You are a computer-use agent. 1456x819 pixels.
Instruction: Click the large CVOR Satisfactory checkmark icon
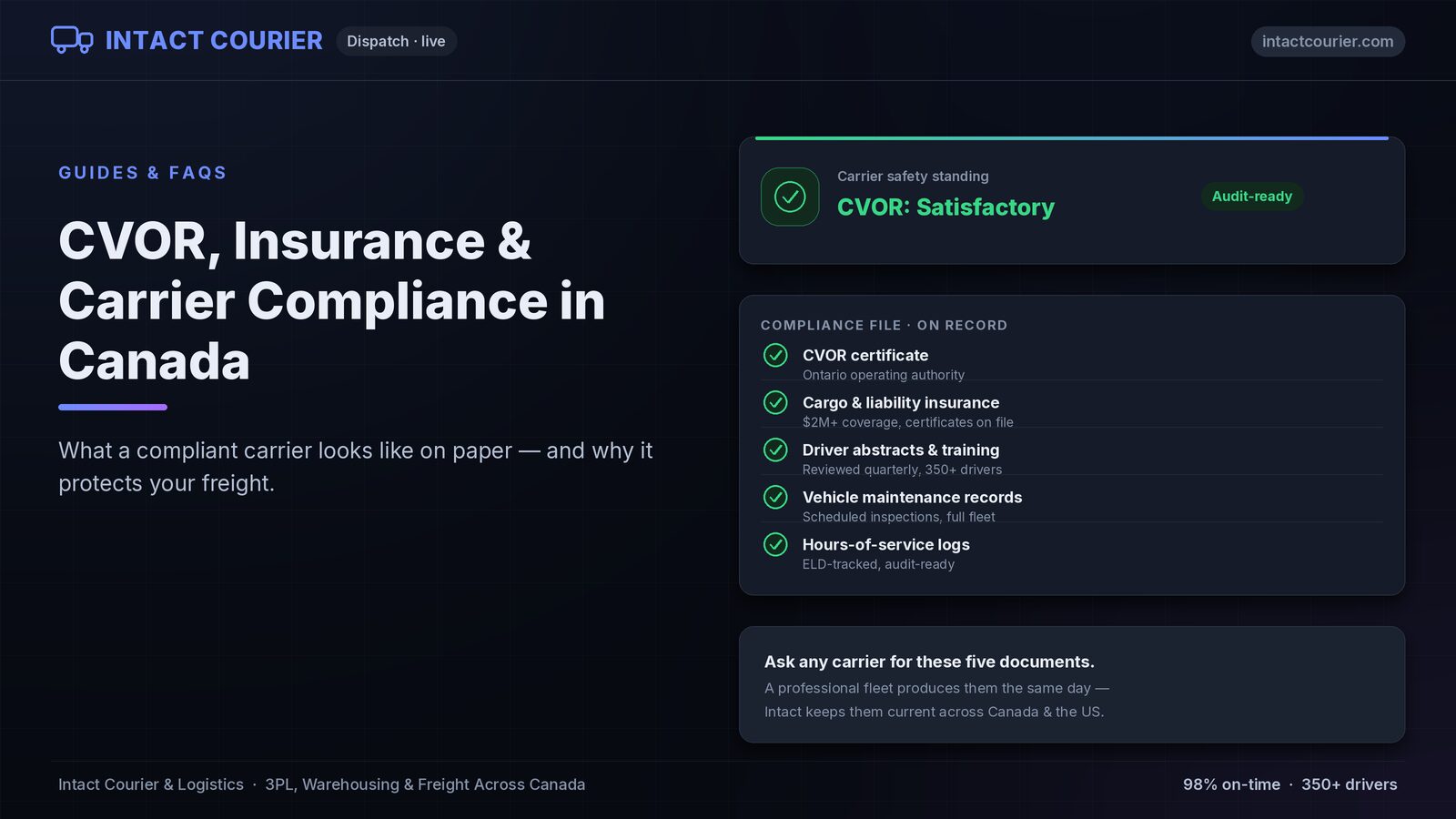tap(790, 197)
